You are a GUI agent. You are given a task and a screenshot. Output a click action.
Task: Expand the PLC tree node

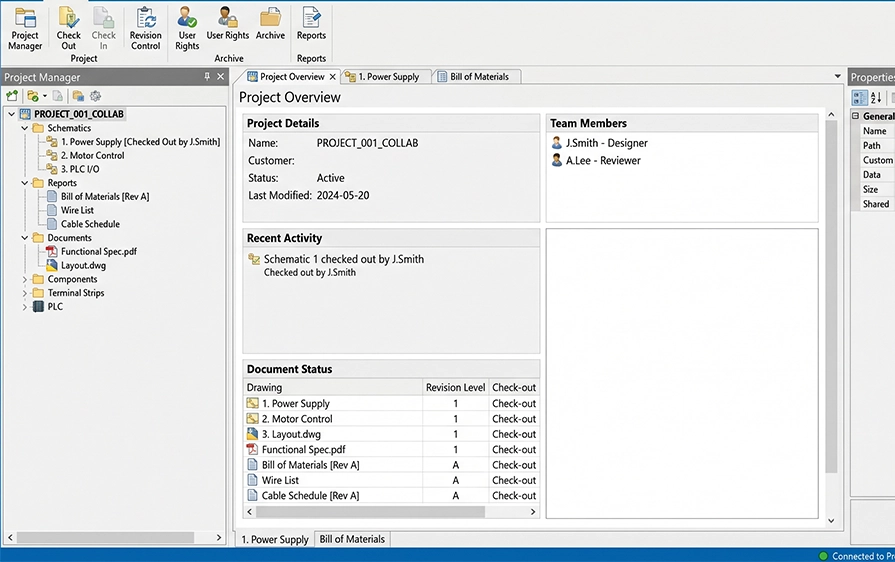pos(25,307)
